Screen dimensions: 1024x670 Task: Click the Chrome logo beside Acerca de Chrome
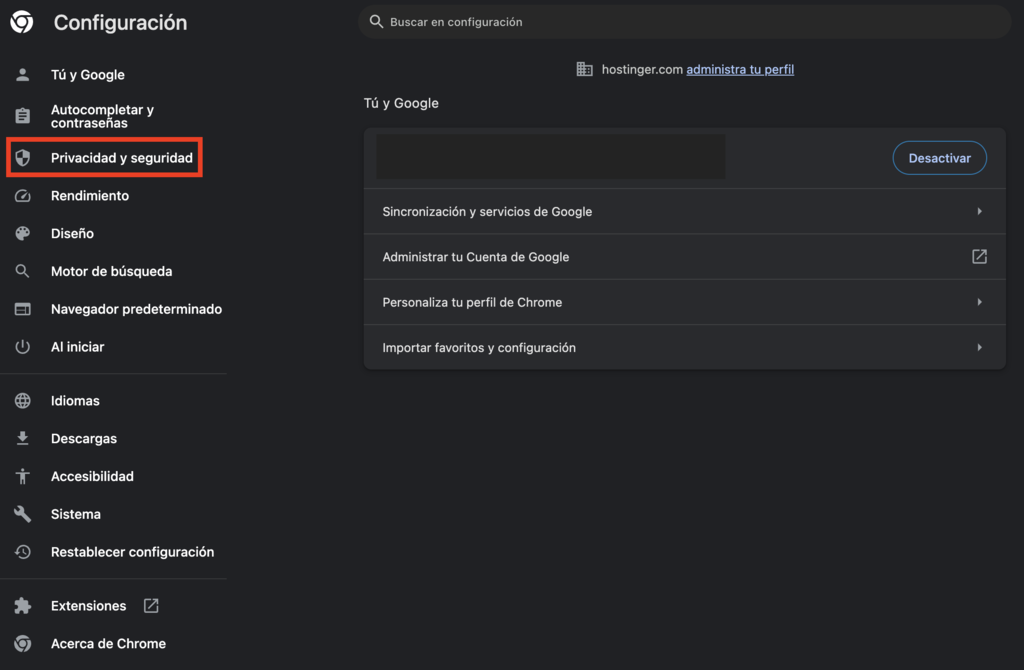[x=24, y=644]
